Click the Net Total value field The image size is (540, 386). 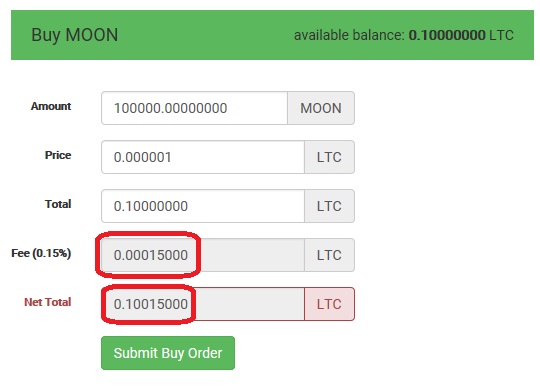coord(203,304)
